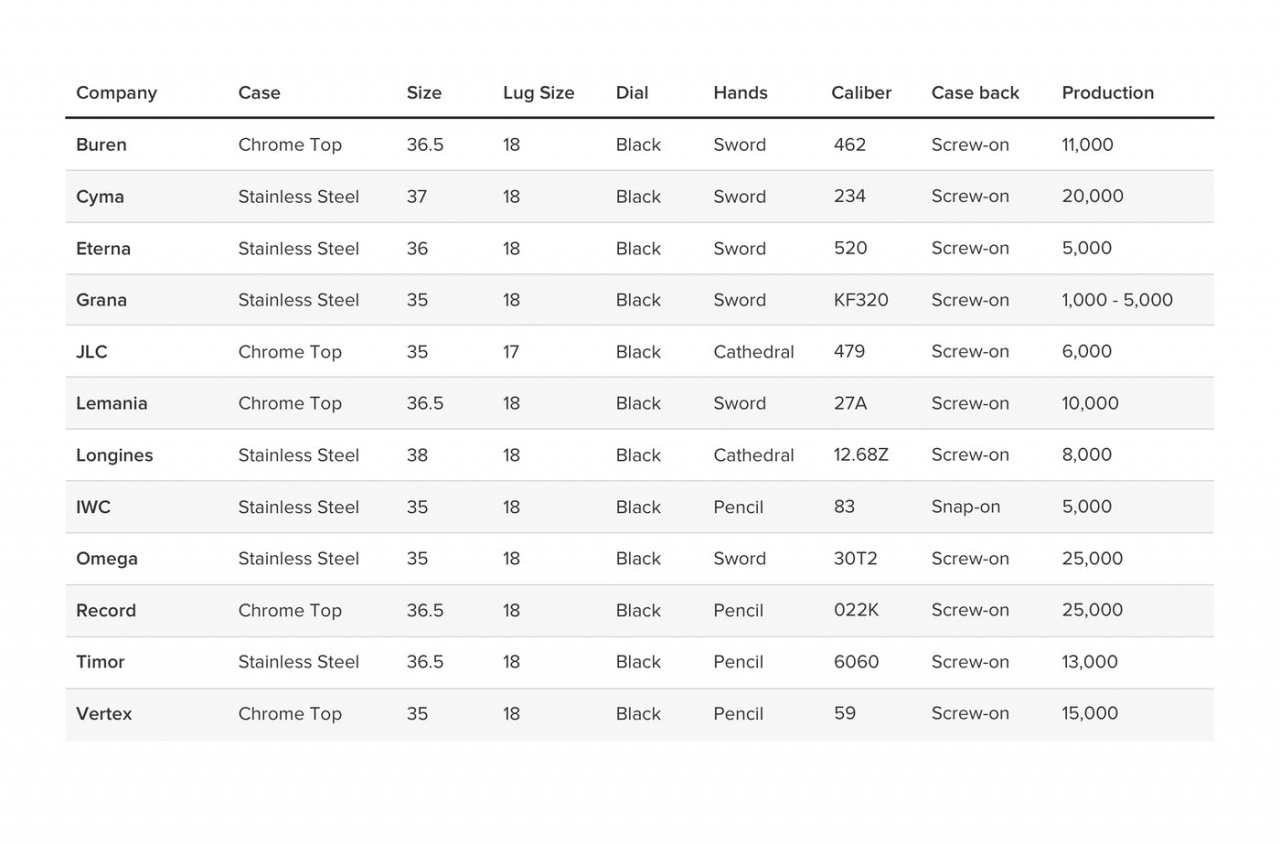Viewport: 1280px width, 844px height.
Task: Click the 1,000 - 5,000 production cell
Action: click(x=1116, y=300)
